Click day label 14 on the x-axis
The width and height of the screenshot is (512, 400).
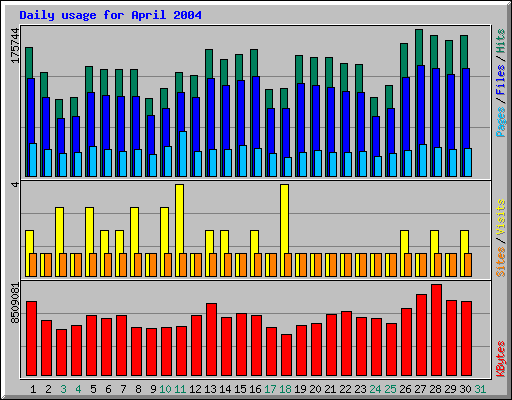225,389
